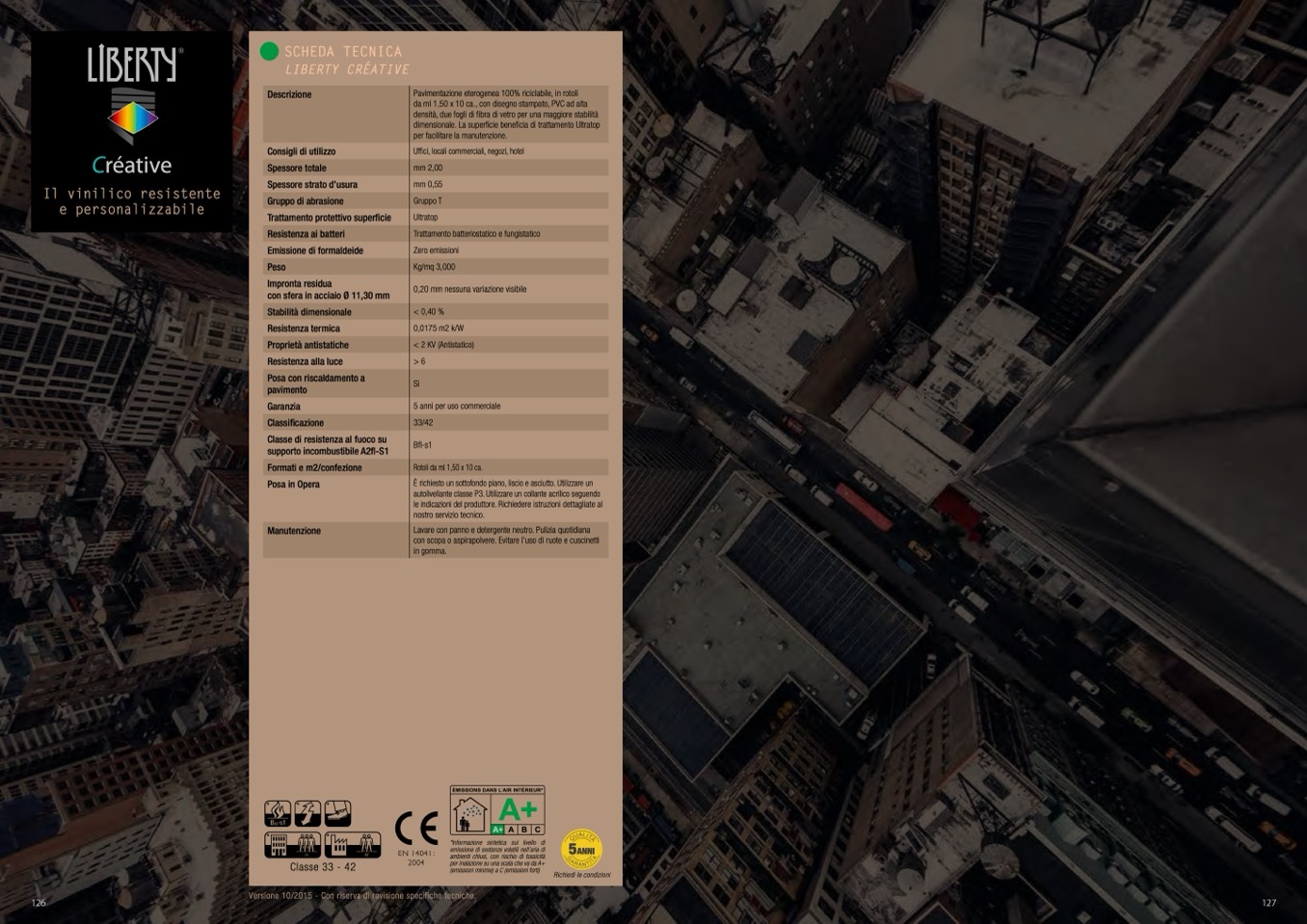
Task: Click the yellow 5 Anni warranty seal
Action: [x=581, y=849]
